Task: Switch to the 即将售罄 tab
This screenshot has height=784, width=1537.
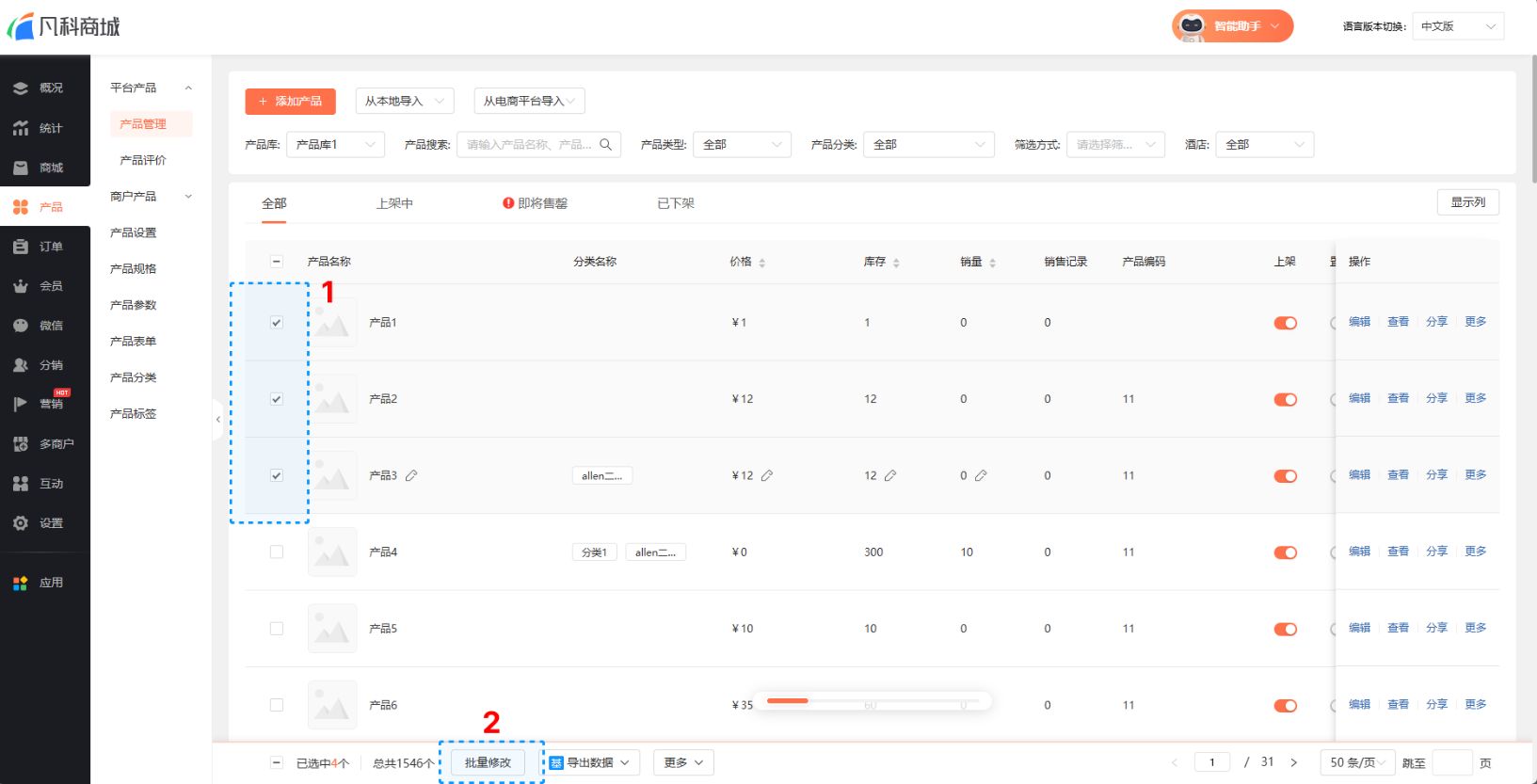Action: pyautogui.click(x=535, y=203)
